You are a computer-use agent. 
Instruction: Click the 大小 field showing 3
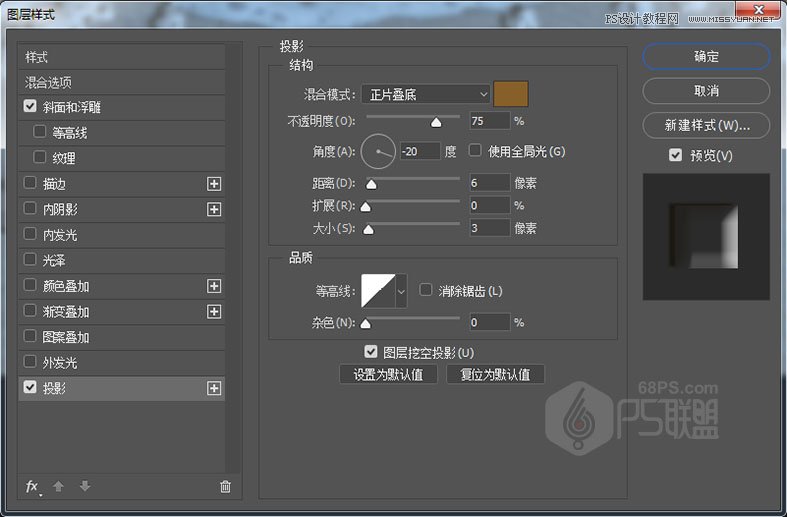tap(490, 228)
